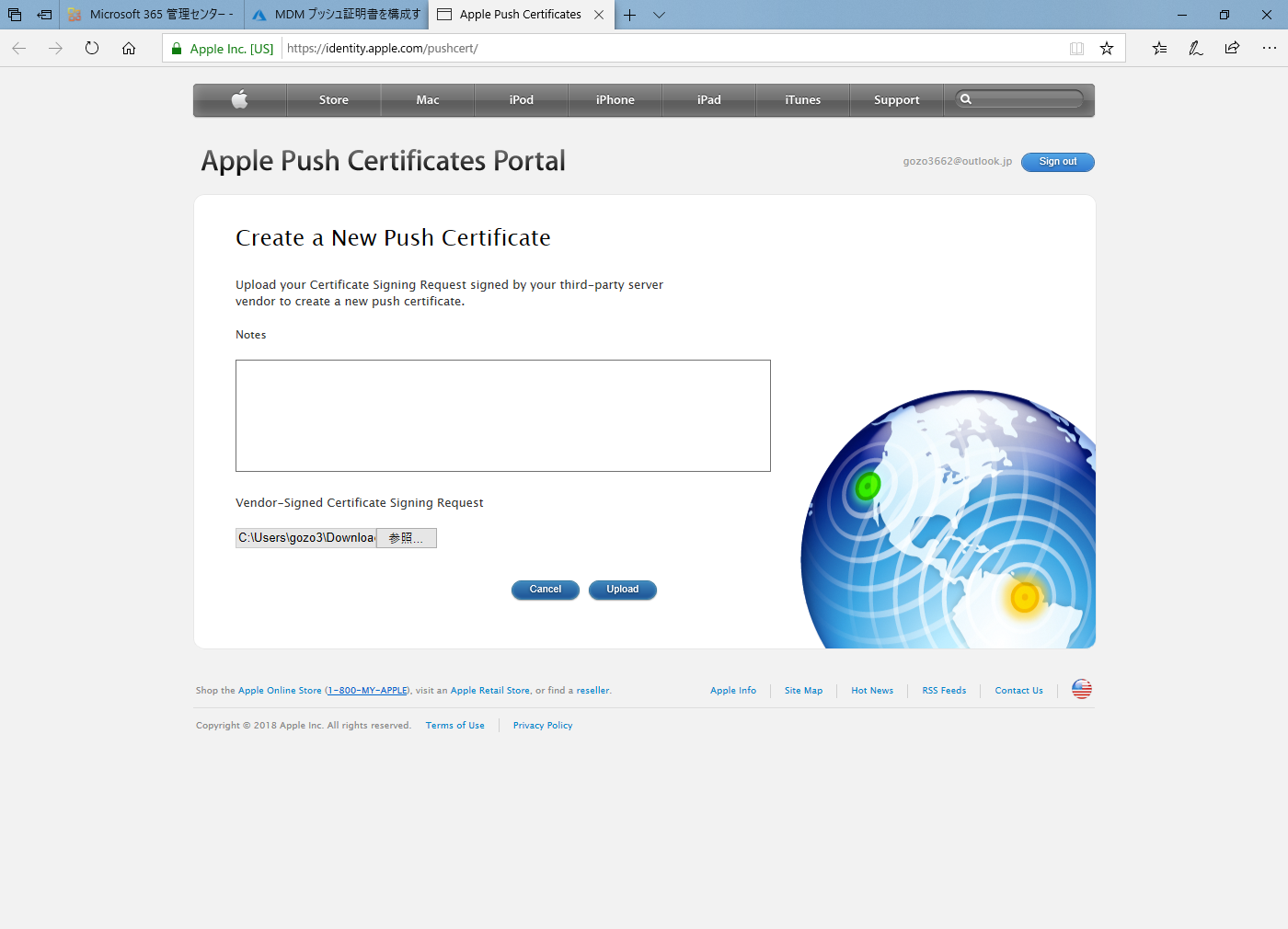Screen dimensions: 1288x929
Task: Set these tabs aside
Action: pyautogui.click(x=44, y=15)
